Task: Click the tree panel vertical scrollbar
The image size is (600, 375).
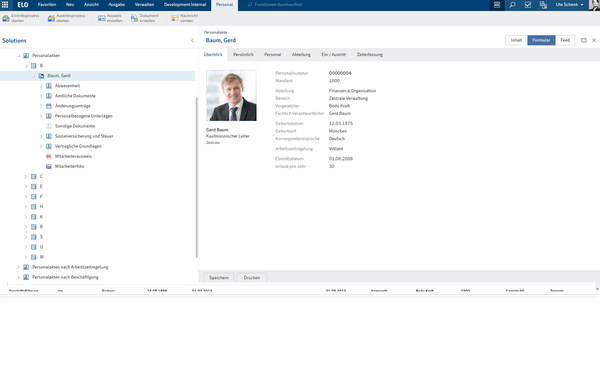Action: click(x=197, y=177)
